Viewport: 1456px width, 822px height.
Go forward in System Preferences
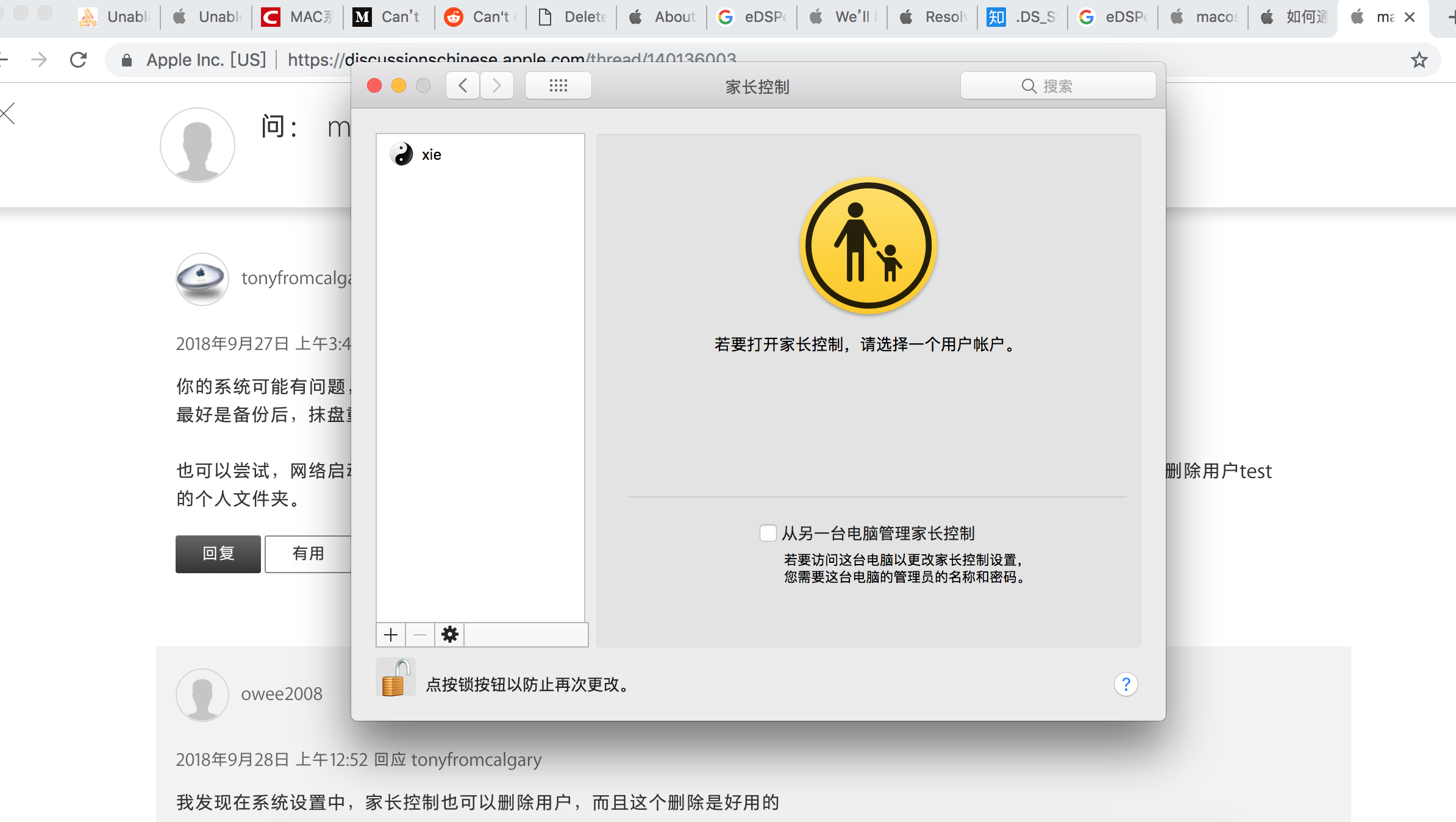(x=496, y=86)
